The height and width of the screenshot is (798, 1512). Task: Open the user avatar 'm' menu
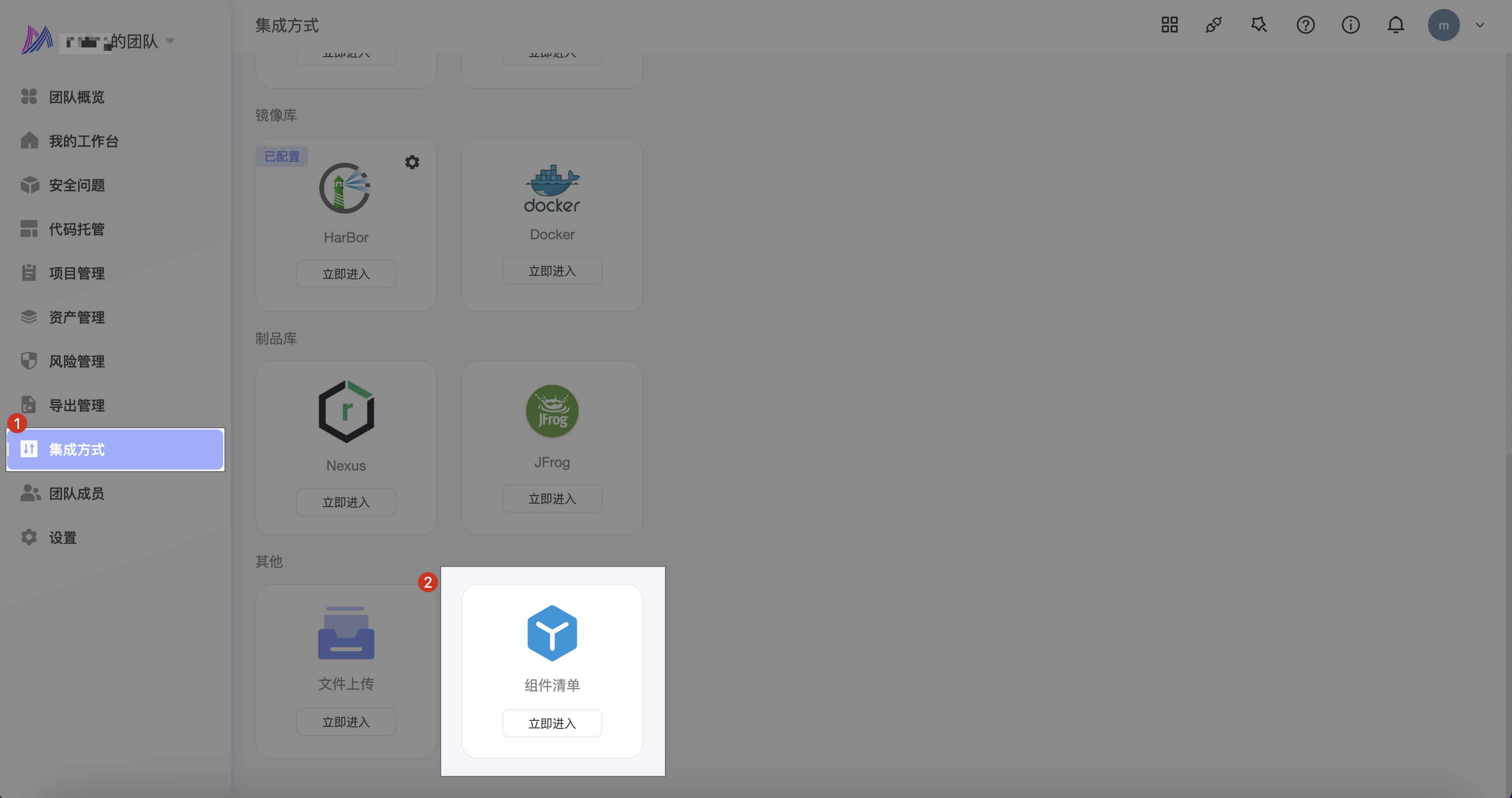pos(1443,25)
